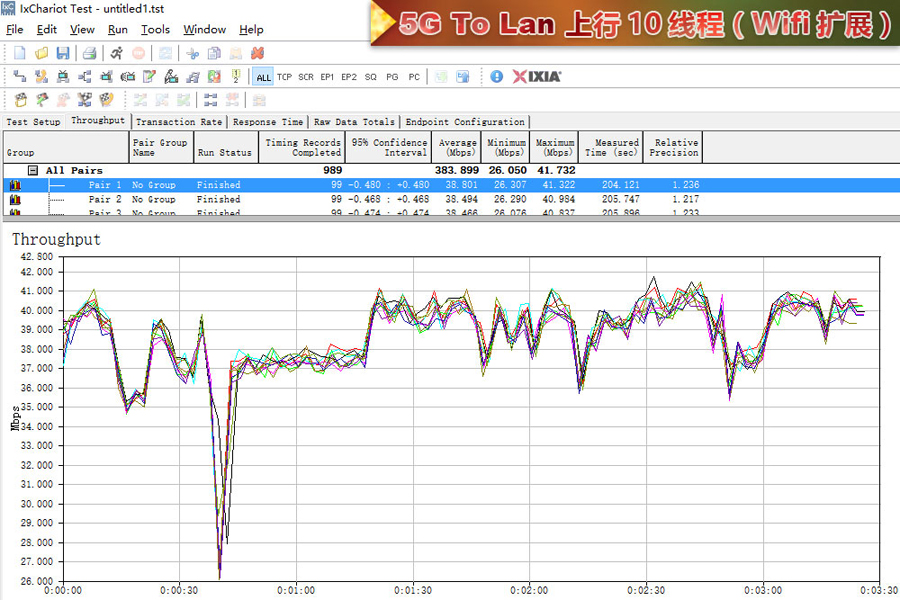Collapse the All Pairs group
This screenshot has height=600, width=900.
tap(33, 171)
